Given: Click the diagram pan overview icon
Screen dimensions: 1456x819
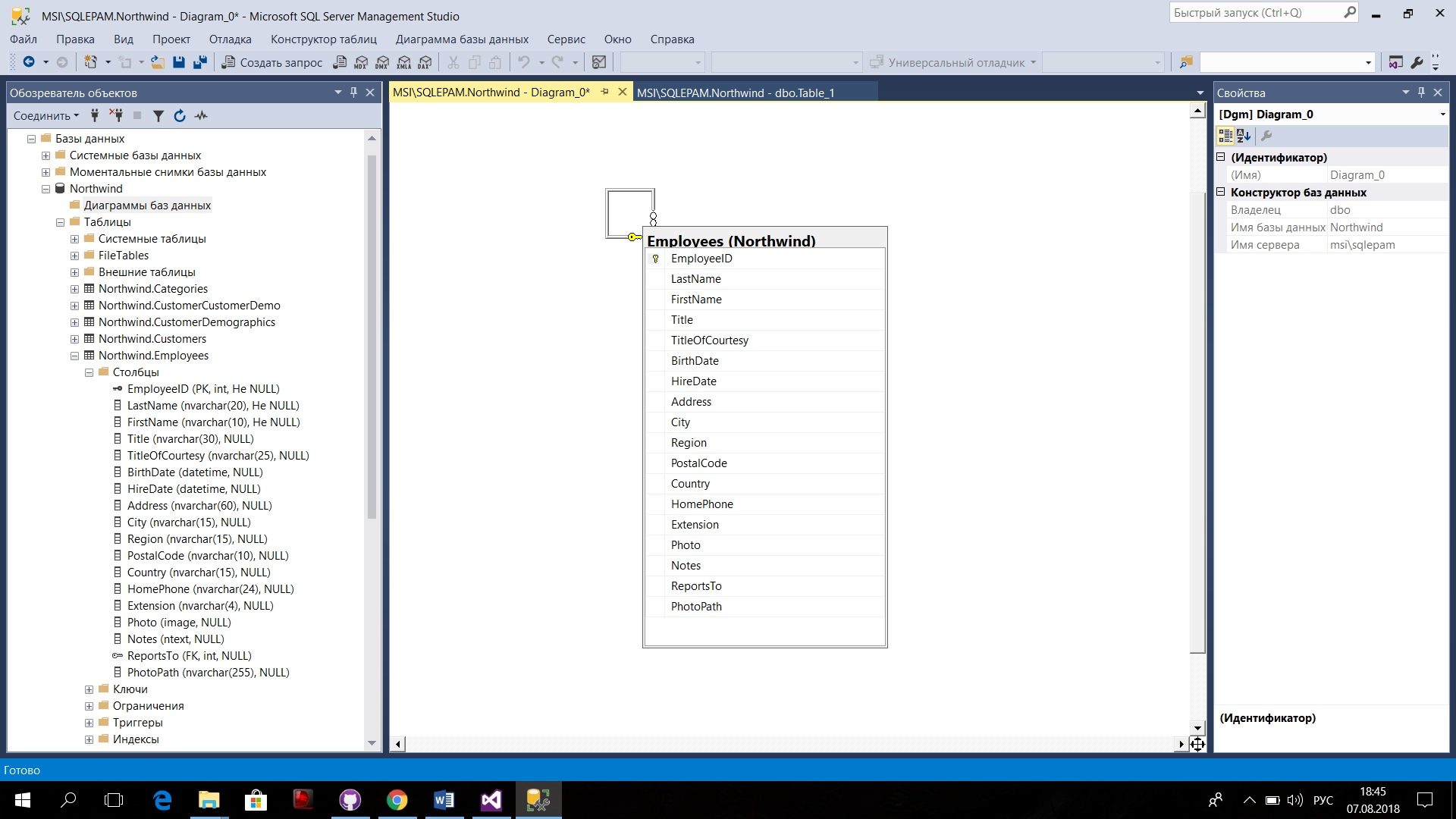Looking at the screenshot, I should pos(1197,744).
